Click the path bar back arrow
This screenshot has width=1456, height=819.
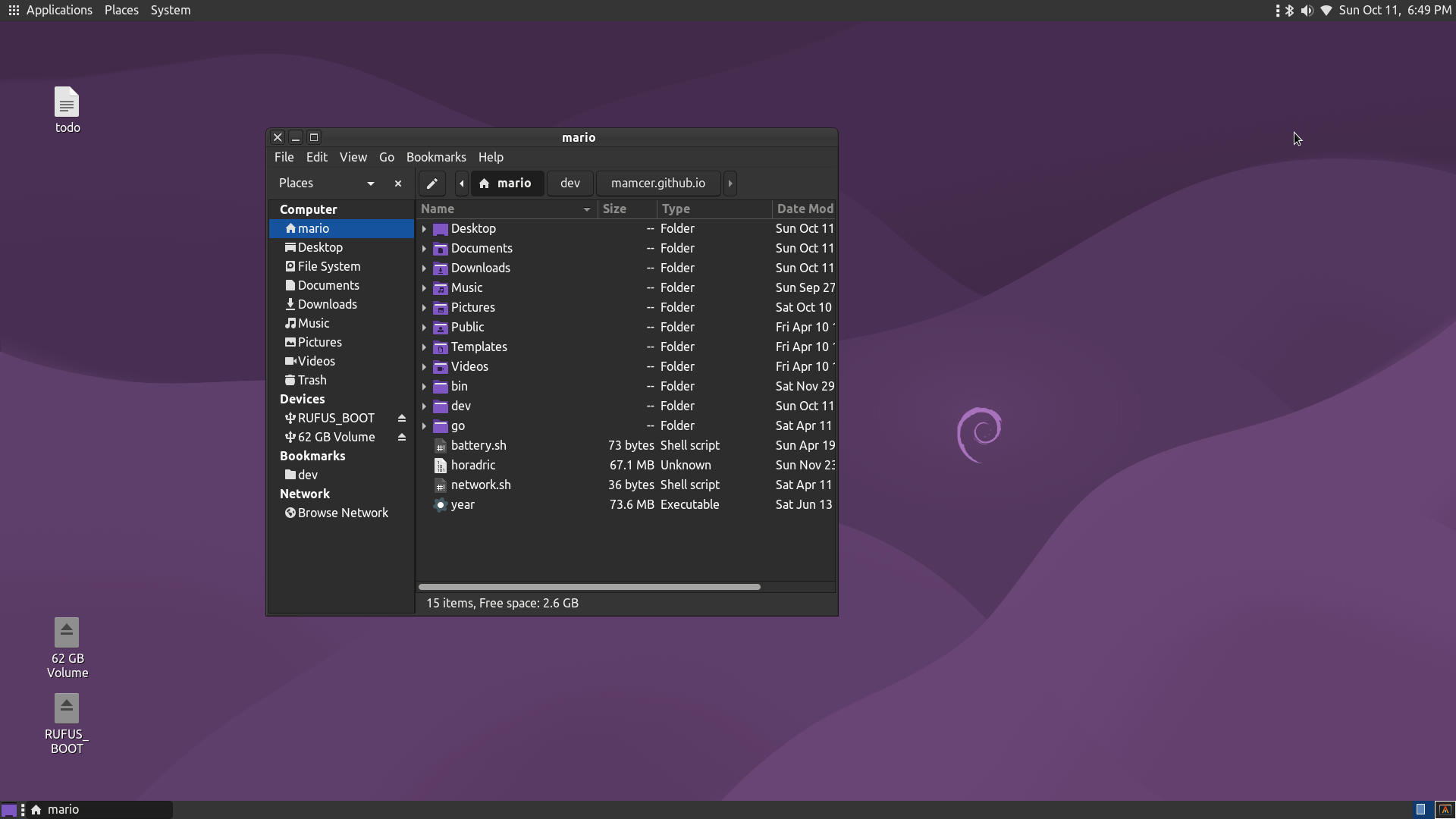[x=461, y=184]
